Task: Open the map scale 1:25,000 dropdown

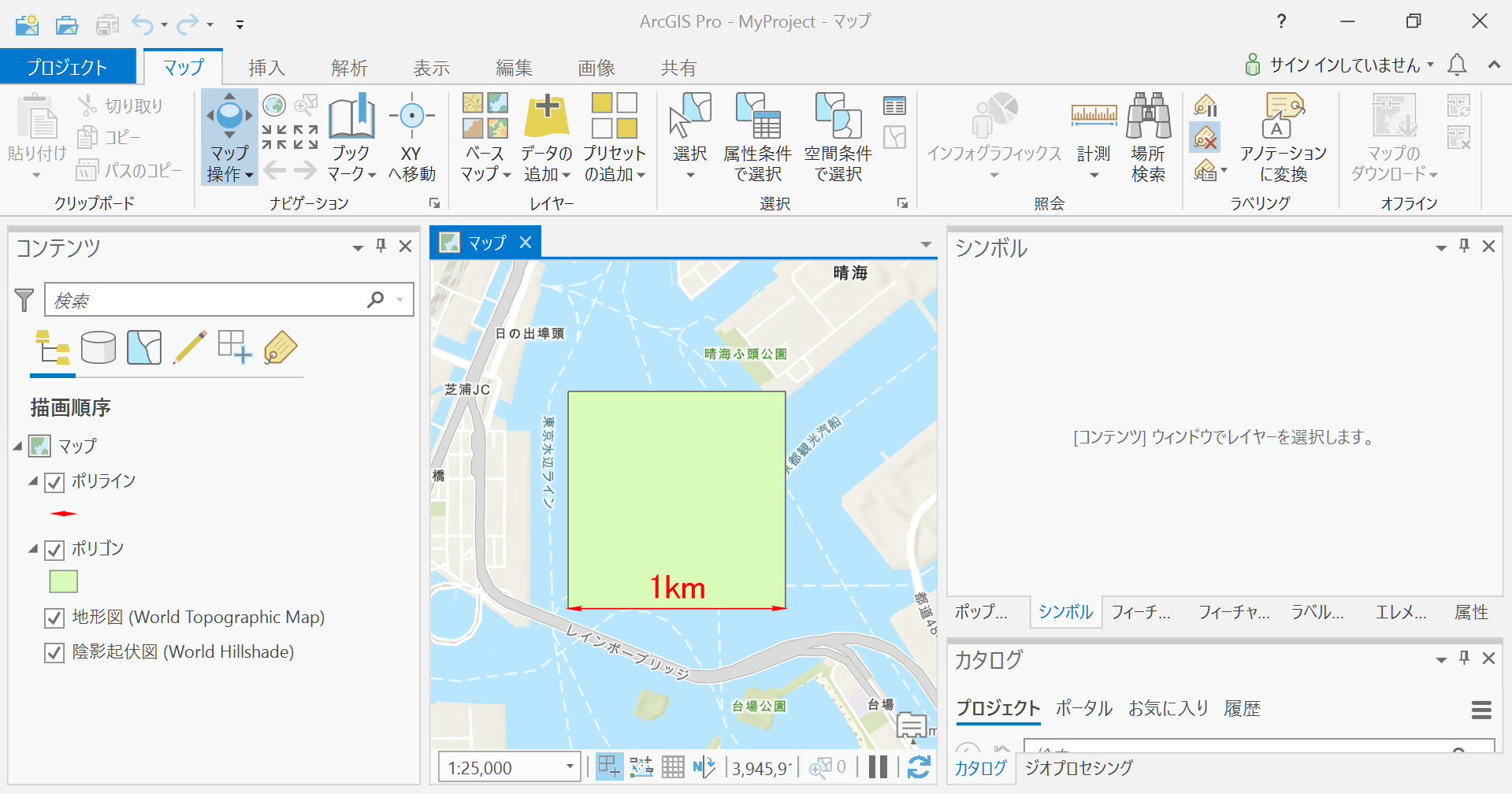Action: (570, 766)
